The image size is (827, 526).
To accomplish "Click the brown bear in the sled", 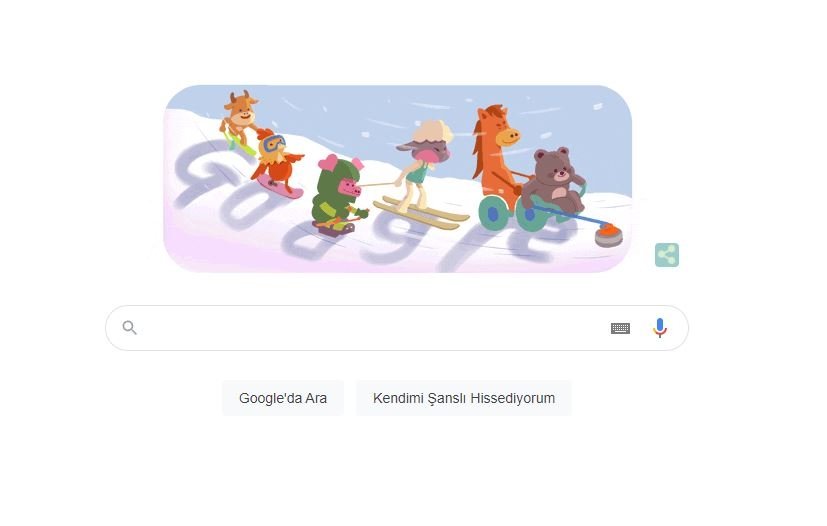I will click(x=554, y=179).
